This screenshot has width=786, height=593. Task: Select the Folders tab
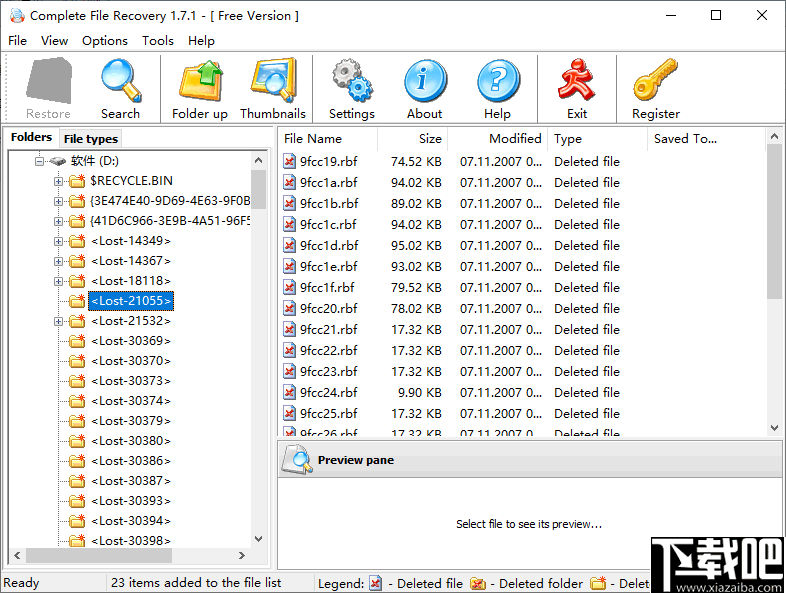[x=32, y=137]
